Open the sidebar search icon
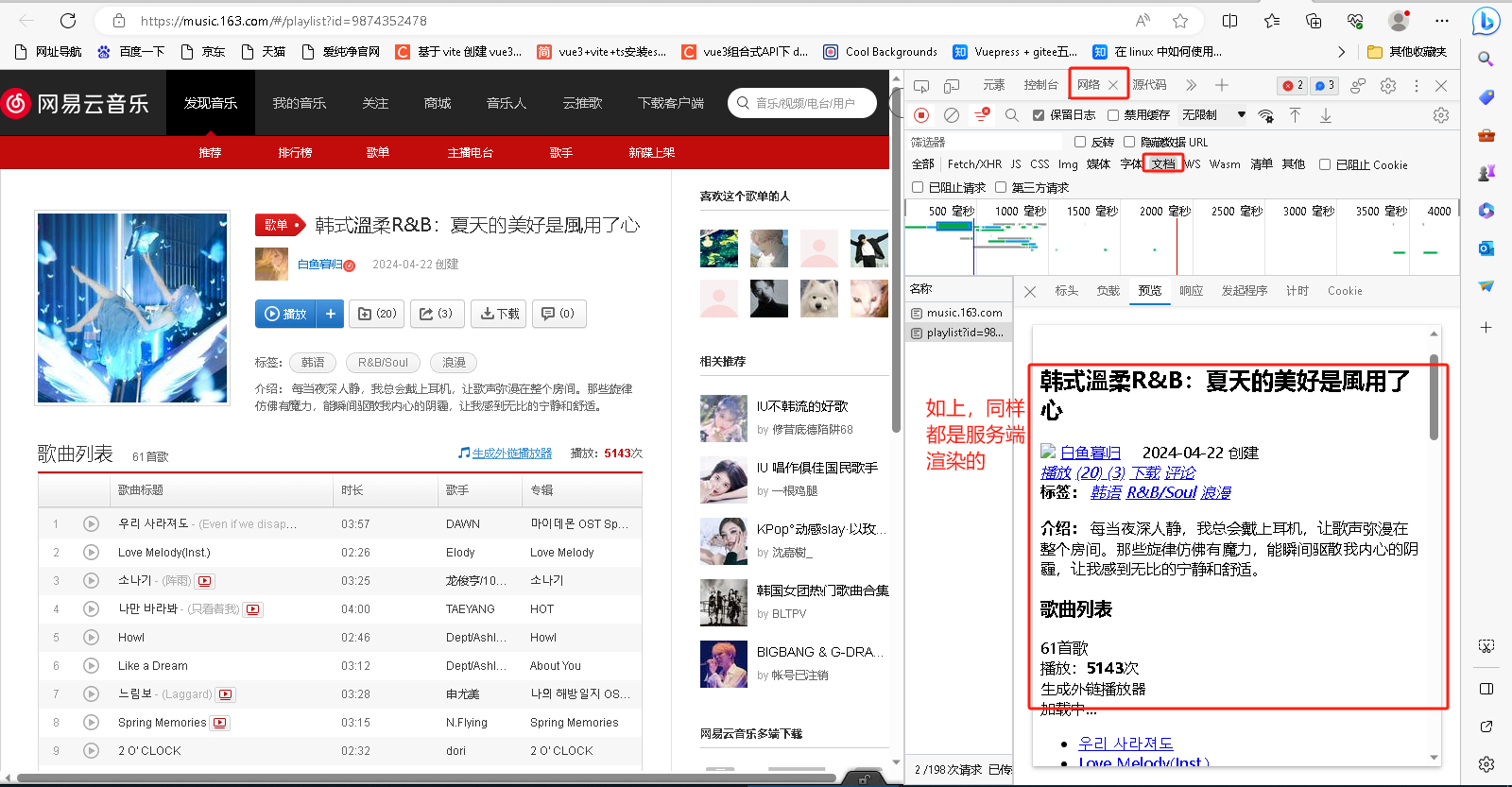The image size is (1512, 787). click(1486, 59)
